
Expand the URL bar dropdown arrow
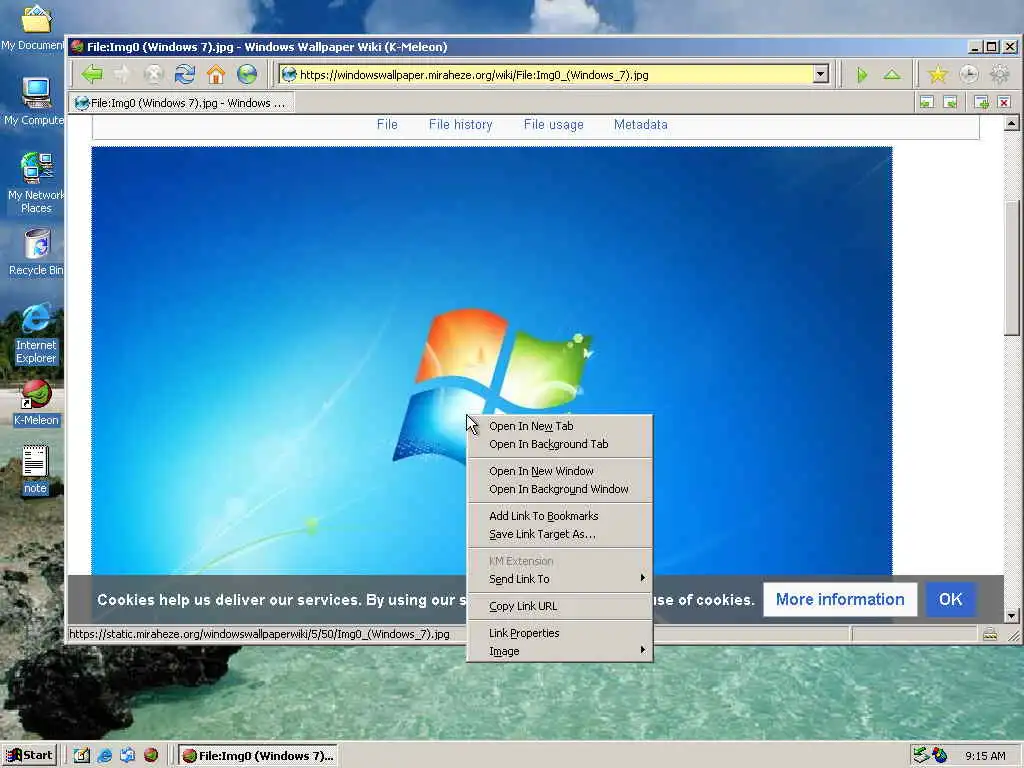821,74
